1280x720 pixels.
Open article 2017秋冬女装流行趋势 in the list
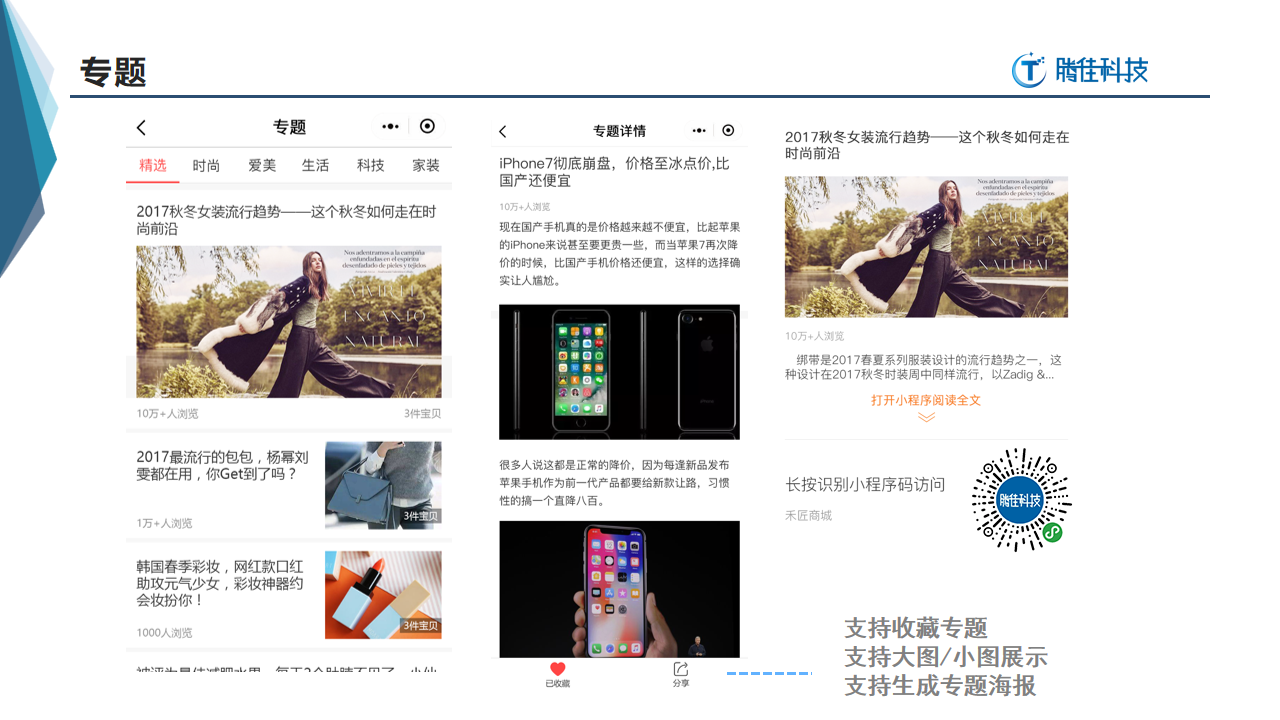click(x=287, y=220)
